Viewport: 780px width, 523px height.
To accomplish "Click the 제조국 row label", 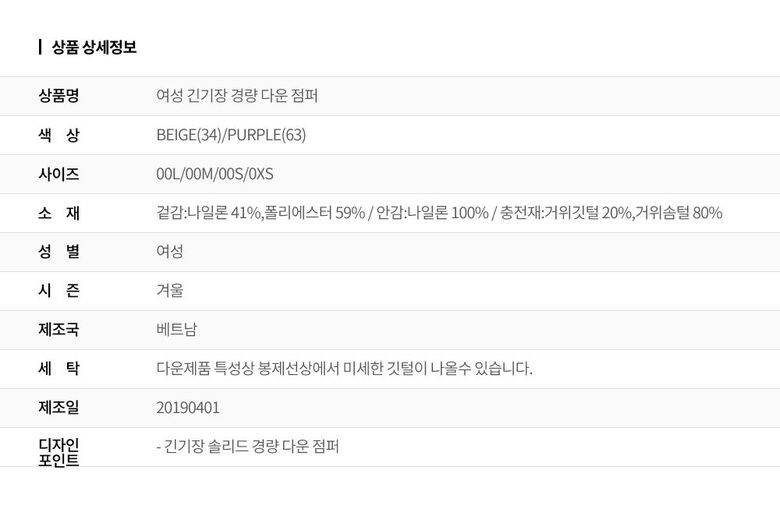I will [58, 330].
